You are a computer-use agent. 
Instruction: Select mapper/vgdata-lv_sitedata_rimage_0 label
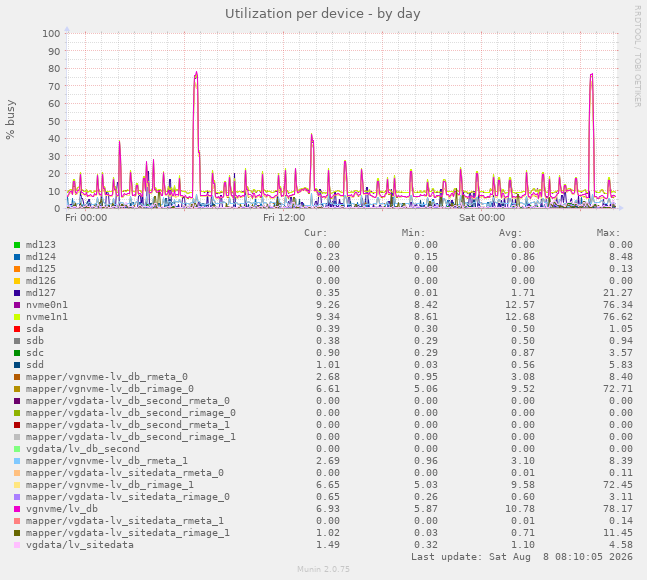click(128, 497)
